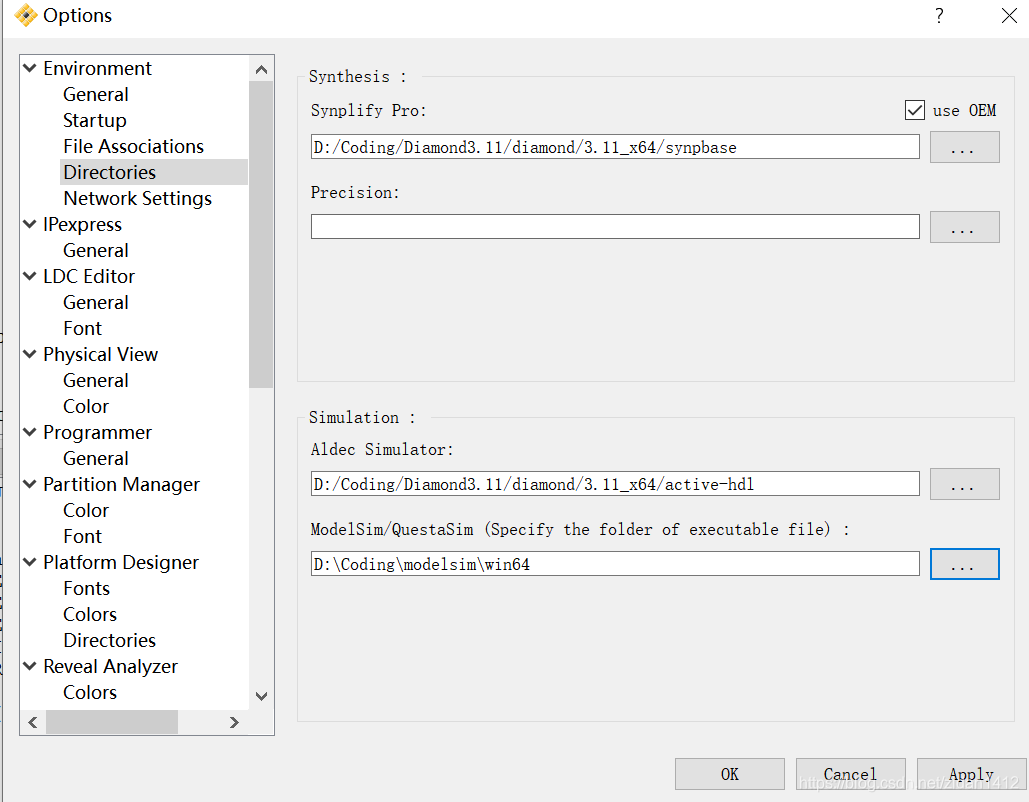Click the Options dialog app icon

26,15
